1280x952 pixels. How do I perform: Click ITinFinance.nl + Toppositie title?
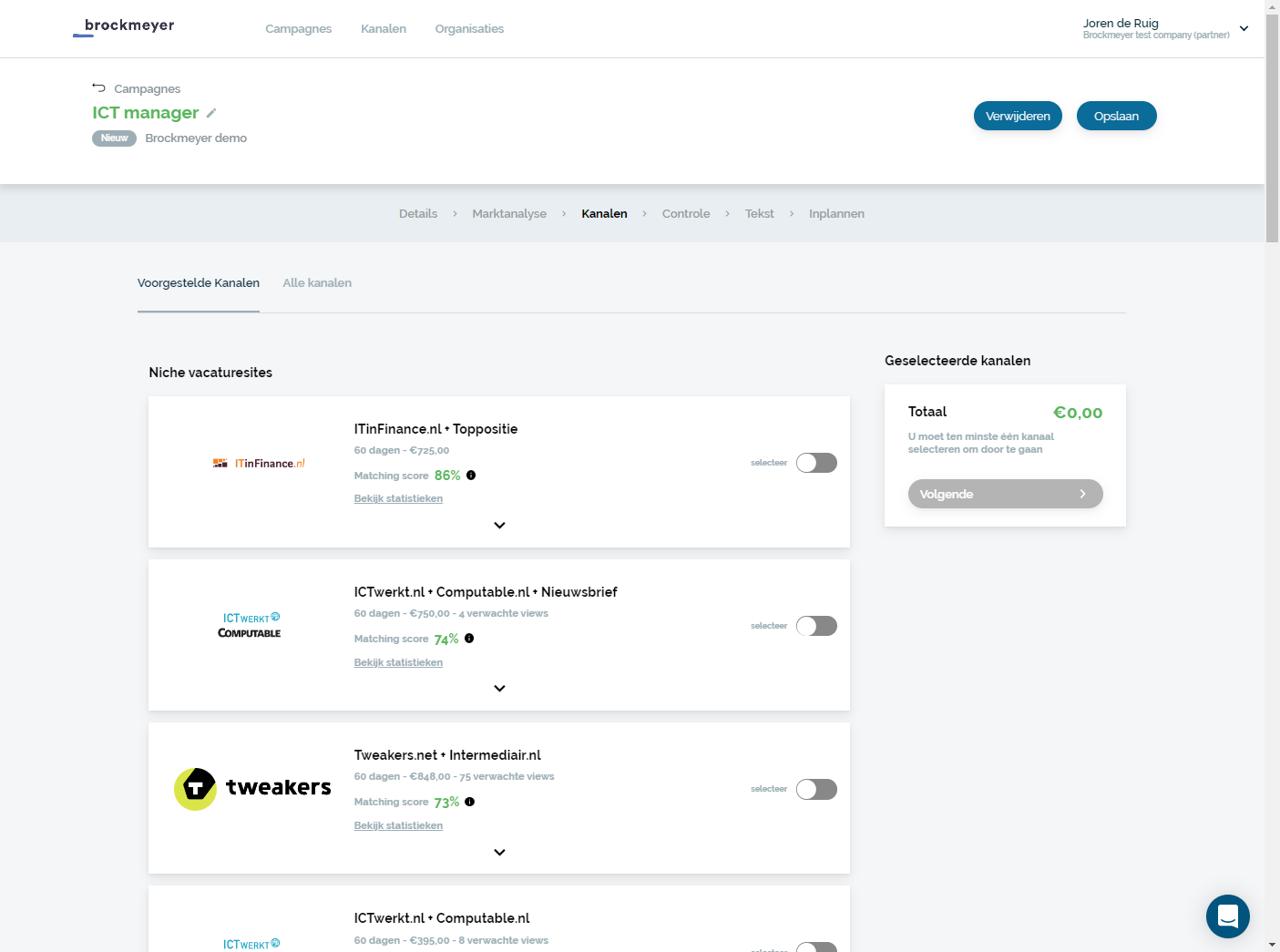pyautogui.click(x=435, y=429)
